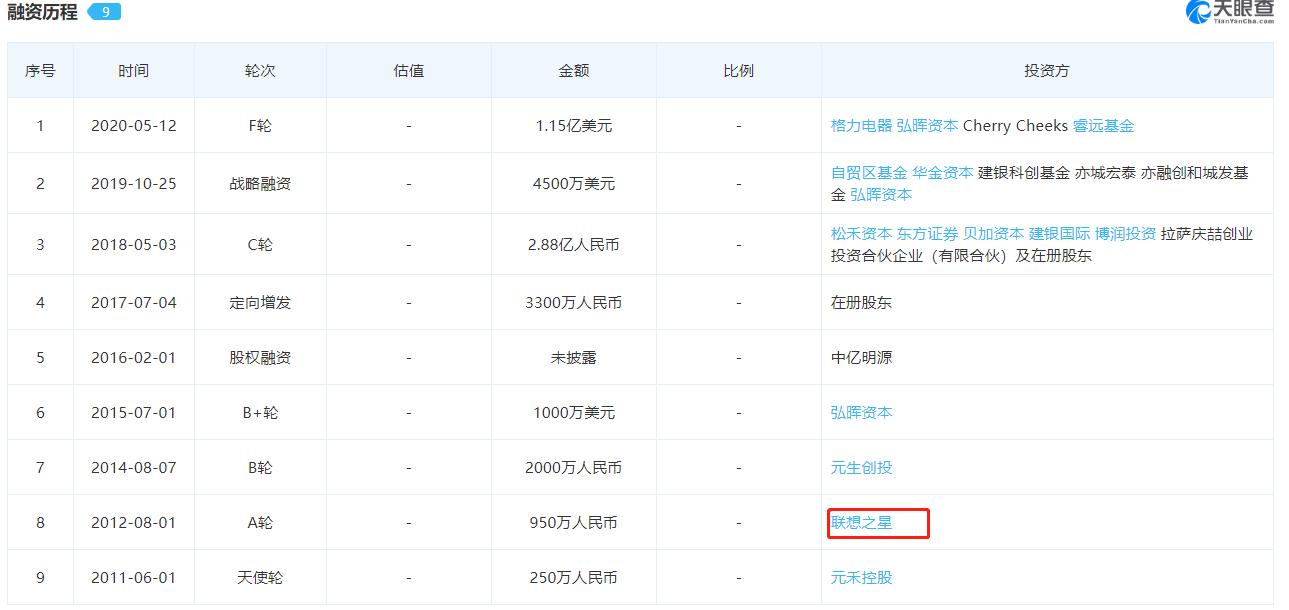Select the date 2017-07-04
Screen dimensions: 1289x610
133,302
